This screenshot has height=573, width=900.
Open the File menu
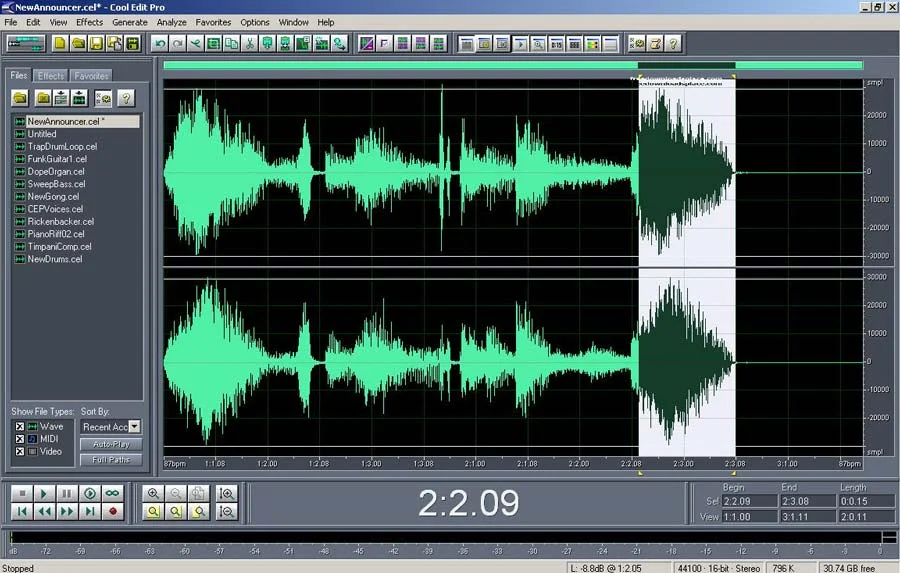coord(11,22)
